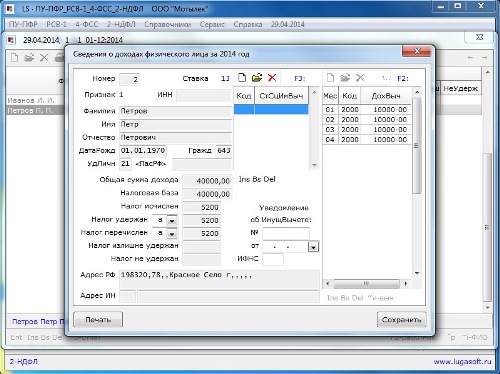Click delete X icon in background toolbar
This screenshot has height=374, width=500.
coord(44,58)
